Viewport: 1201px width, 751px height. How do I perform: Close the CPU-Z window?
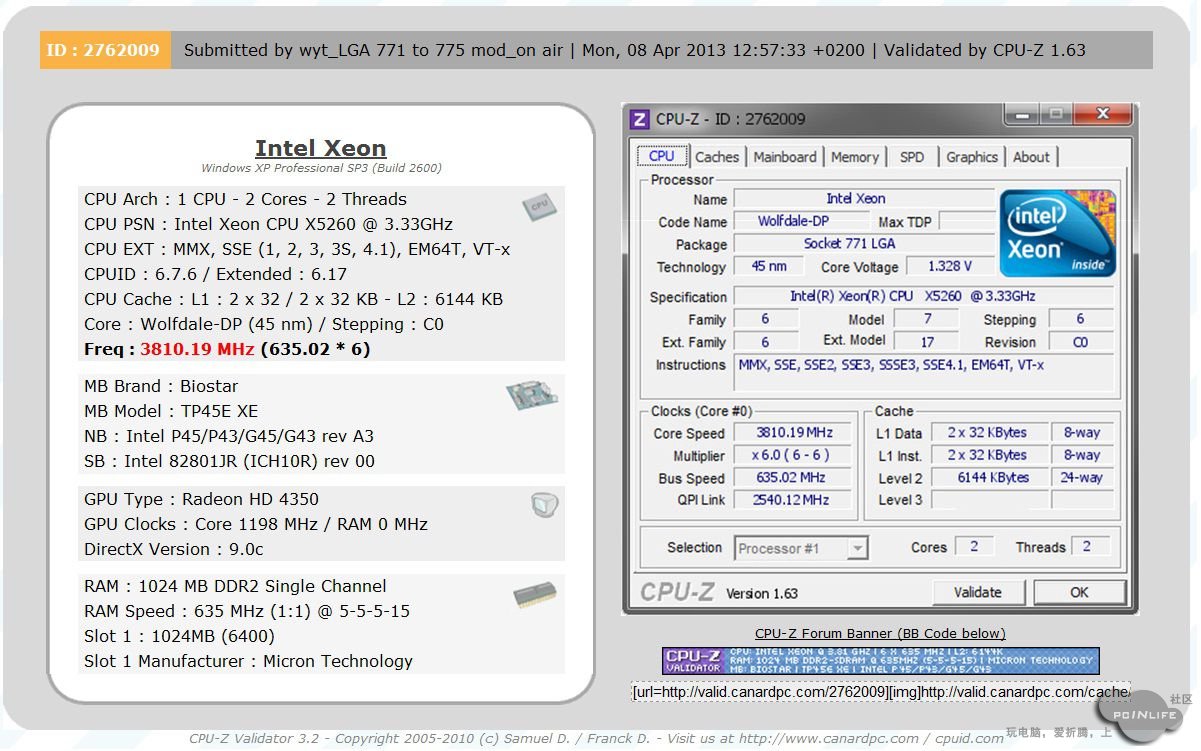point(1103,115)
